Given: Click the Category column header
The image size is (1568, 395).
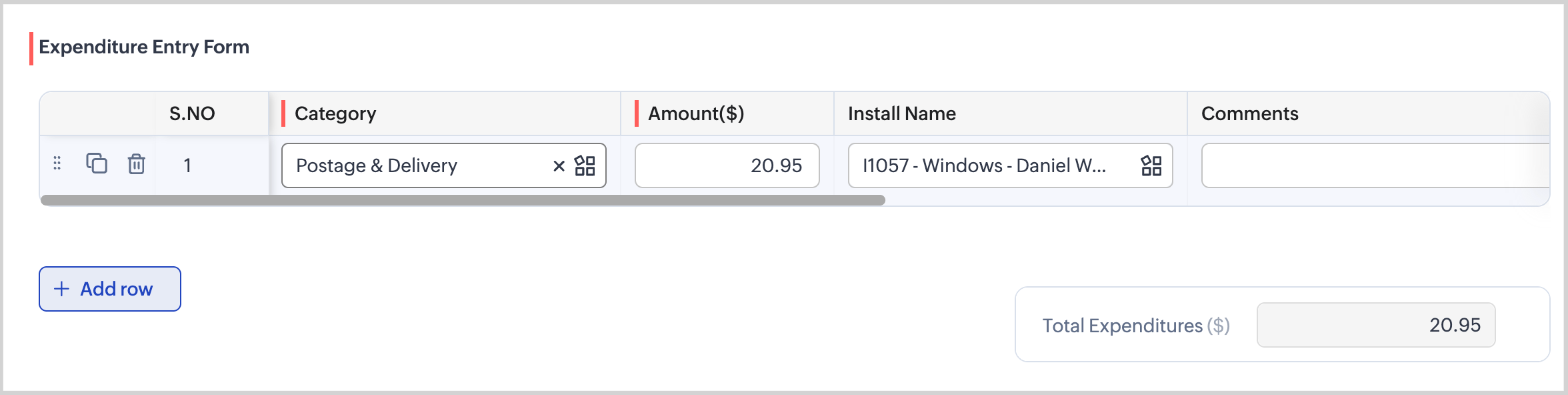Looking at the screenshot, I should click(335, 113).
